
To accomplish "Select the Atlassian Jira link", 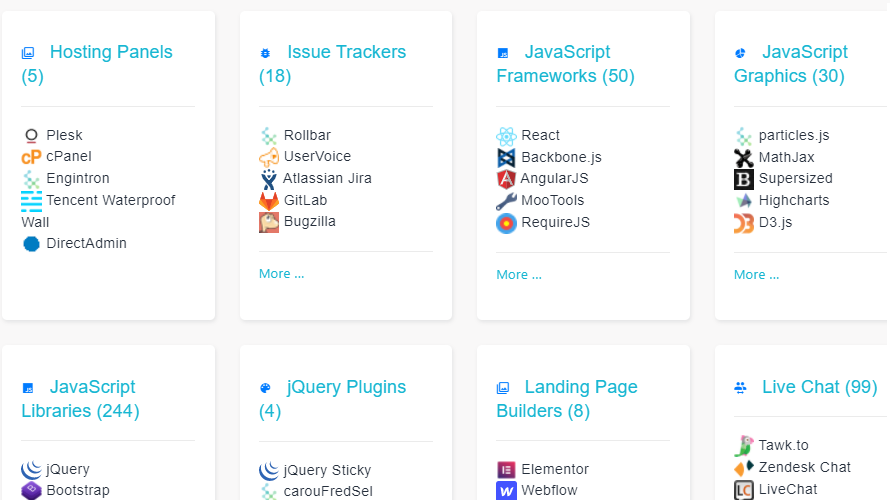I will coord(328,178).
